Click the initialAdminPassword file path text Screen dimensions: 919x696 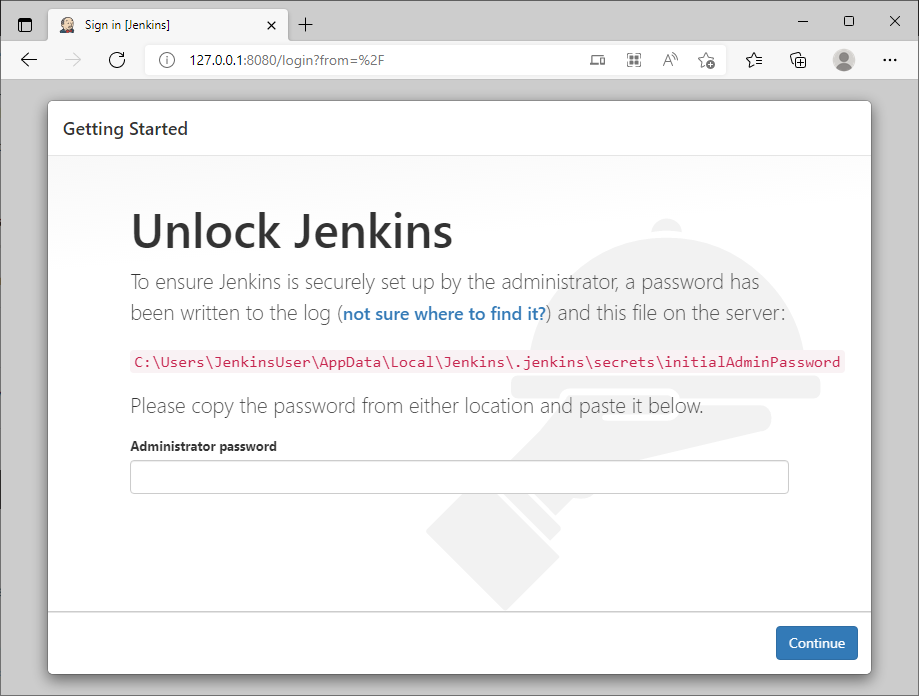click(487, 362)
